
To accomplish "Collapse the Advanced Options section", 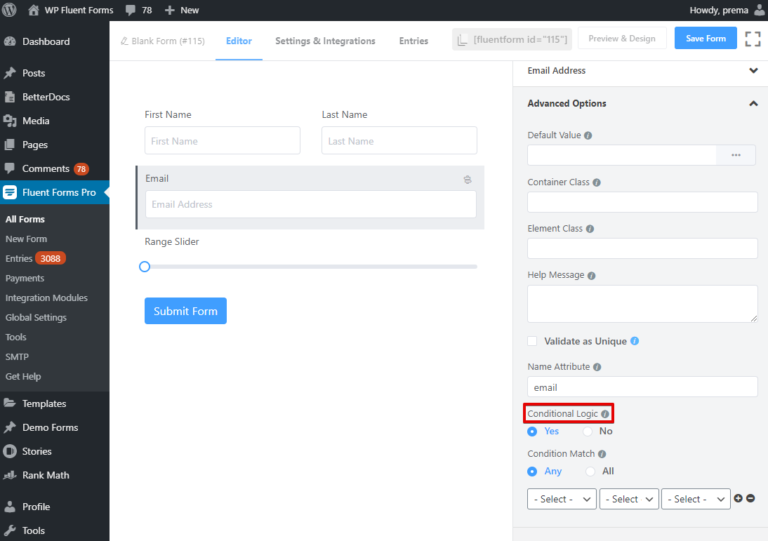I will [x=753, y=103].
